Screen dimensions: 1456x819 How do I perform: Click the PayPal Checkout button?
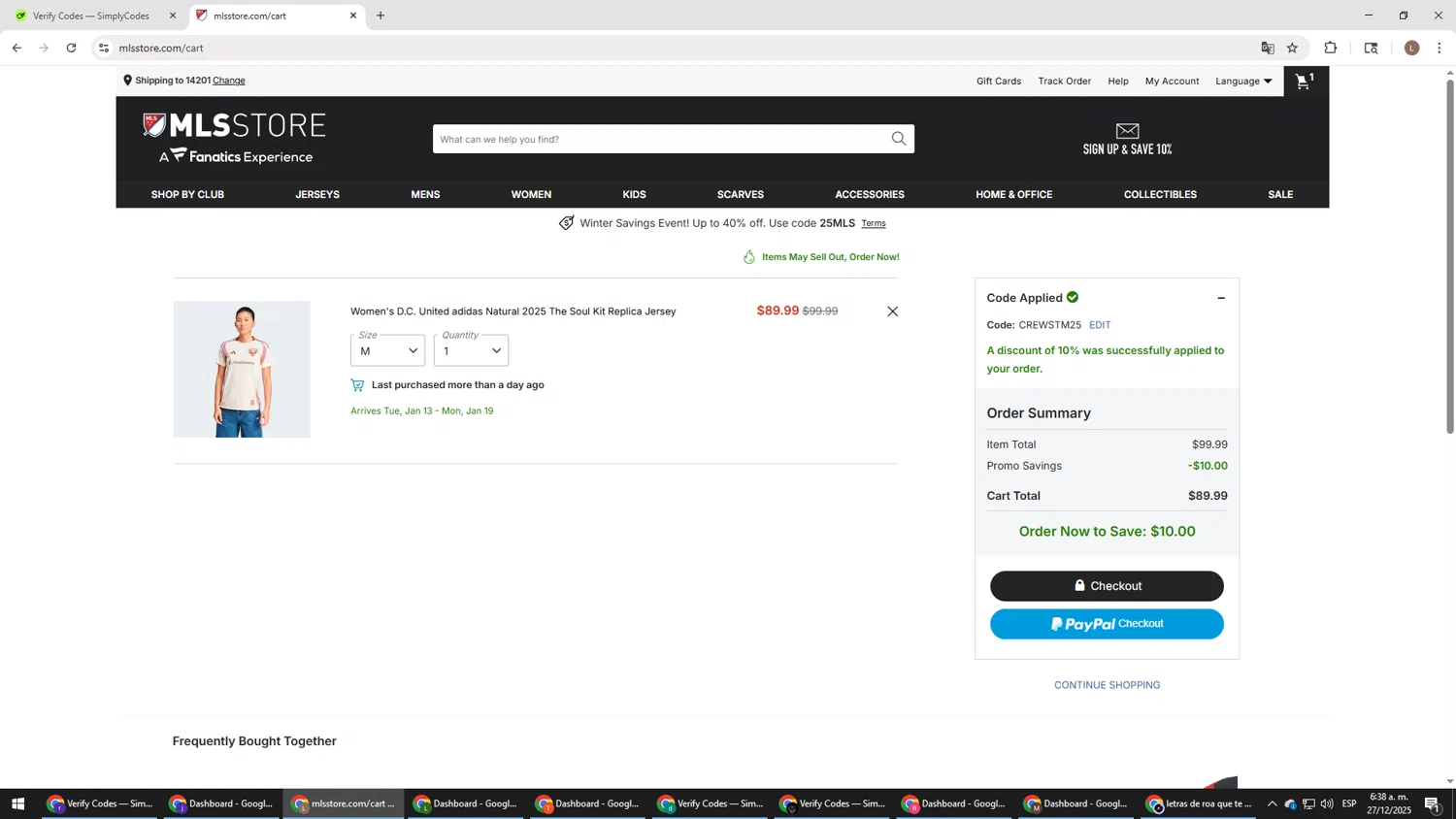pyautogui.click(x=1107, y=624)
